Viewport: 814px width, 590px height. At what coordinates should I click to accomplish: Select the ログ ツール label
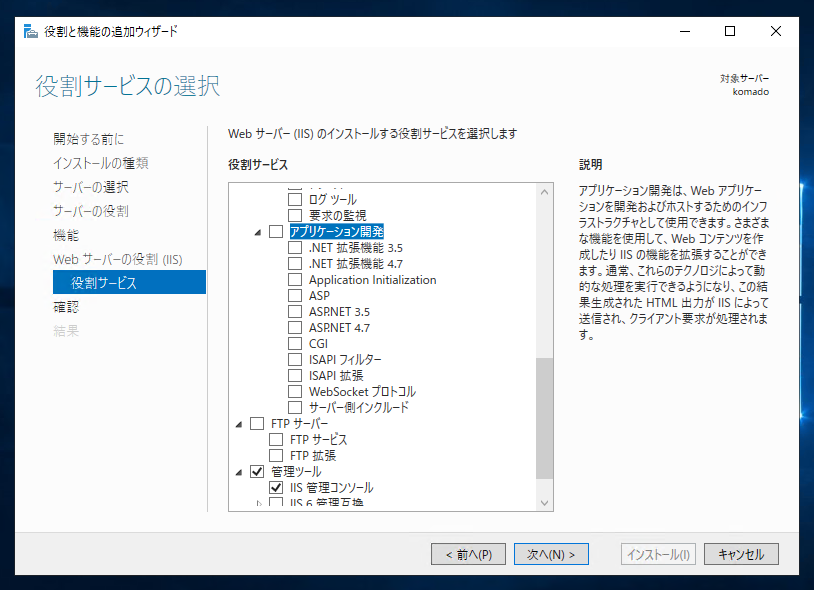pos(333,199)
